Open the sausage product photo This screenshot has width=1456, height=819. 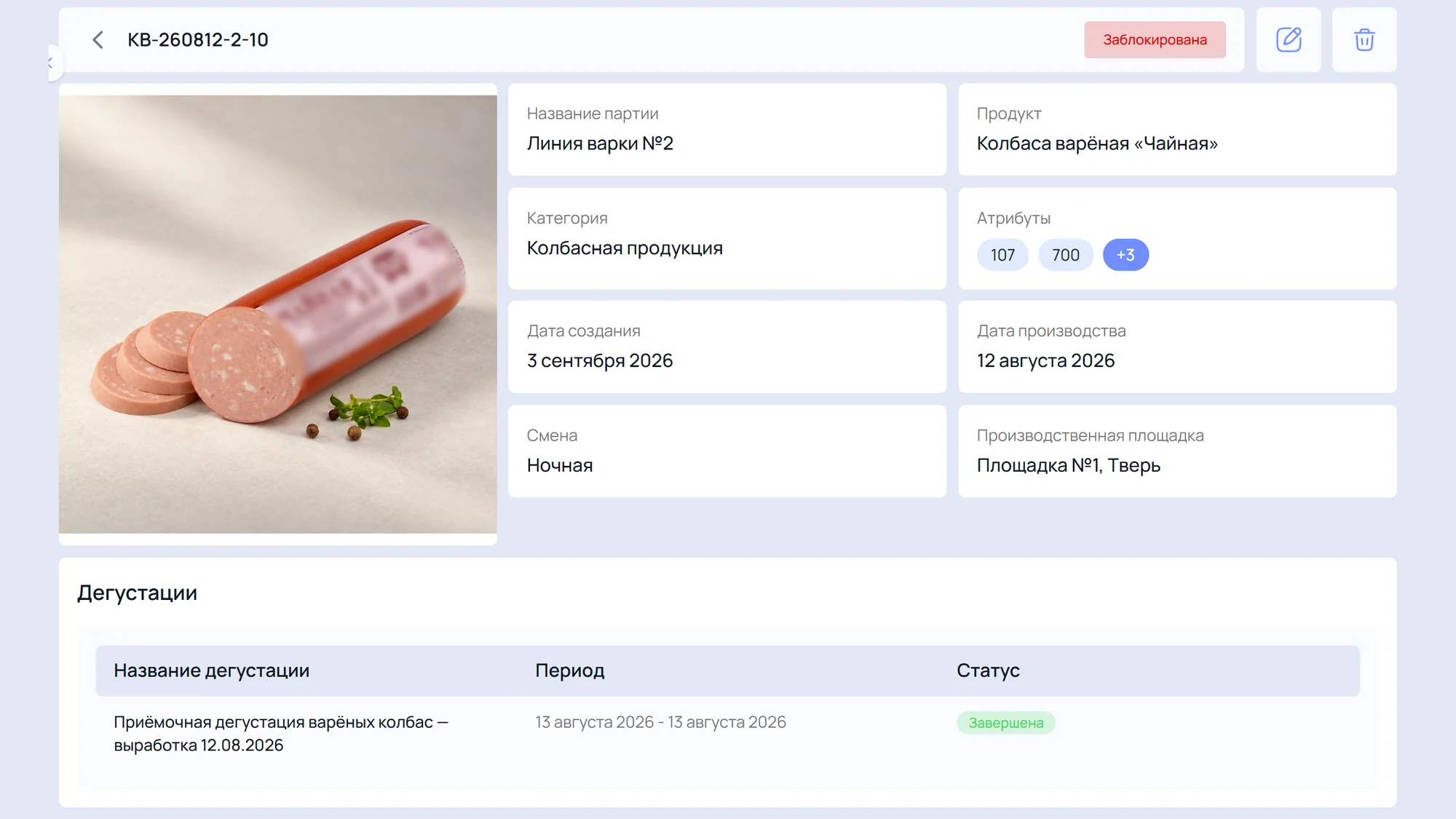(x=278, y=314)
